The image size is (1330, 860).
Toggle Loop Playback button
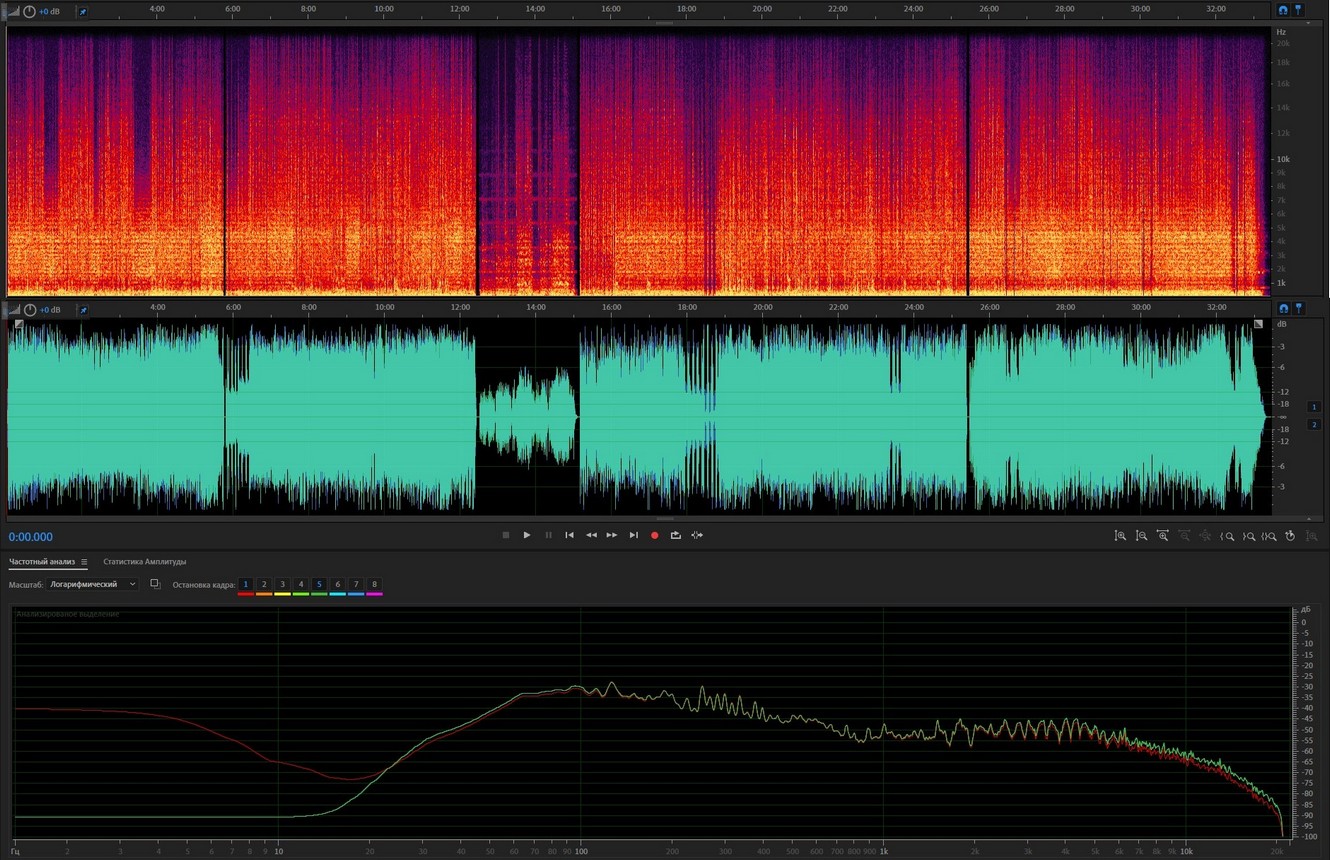point(676,535)
